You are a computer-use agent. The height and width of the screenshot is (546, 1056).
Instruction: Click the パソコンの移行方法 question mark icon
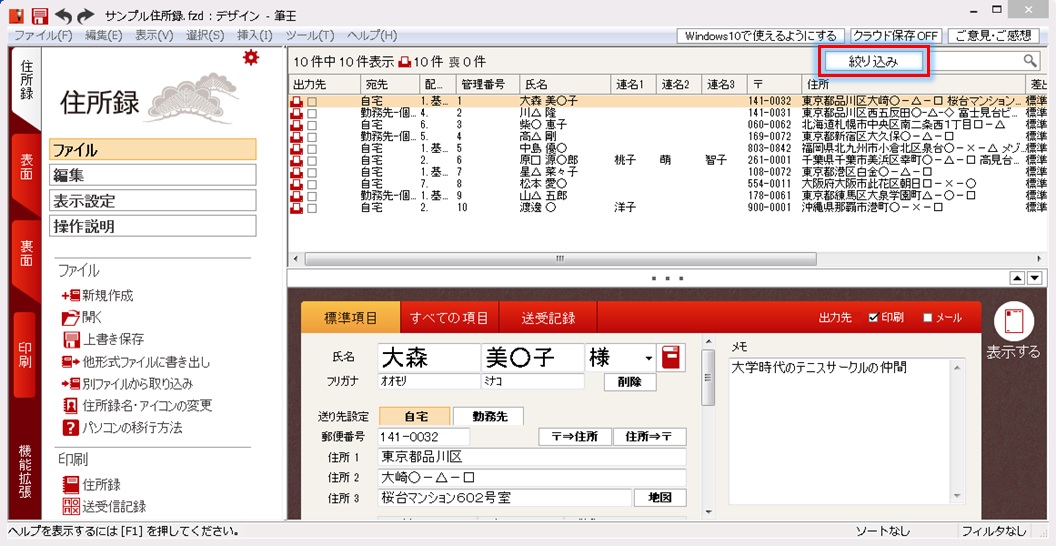coord(70,428)
